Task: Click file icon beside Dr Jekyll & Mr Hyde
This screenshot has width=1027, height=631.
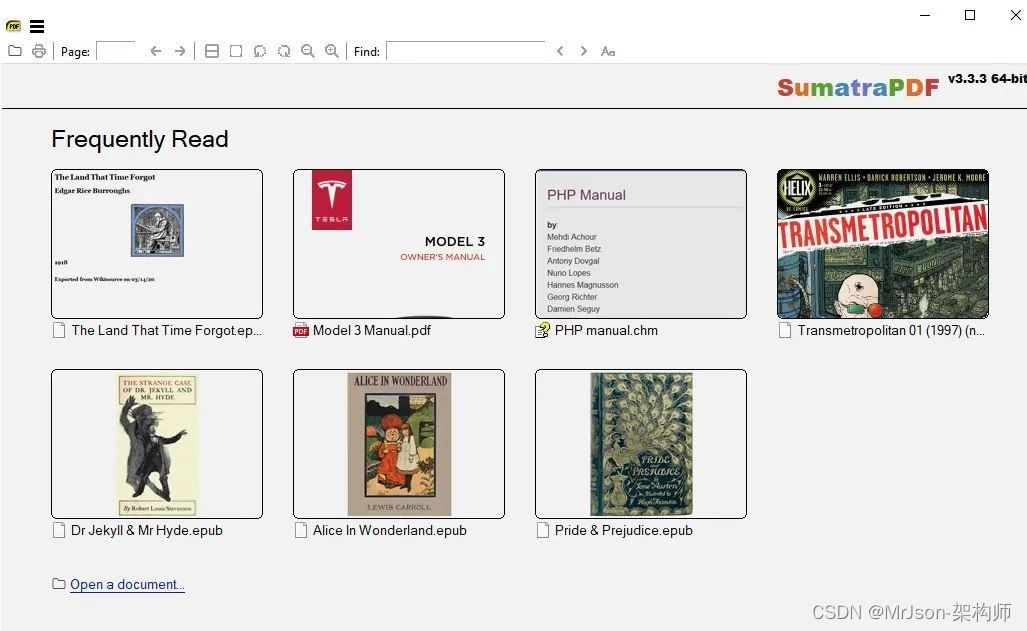Action: click(59, 530)
